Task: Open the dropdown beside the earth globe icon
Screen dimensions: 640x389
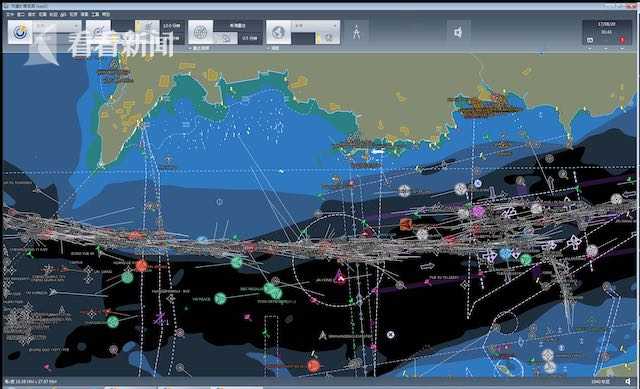Action: pos(316,26)
